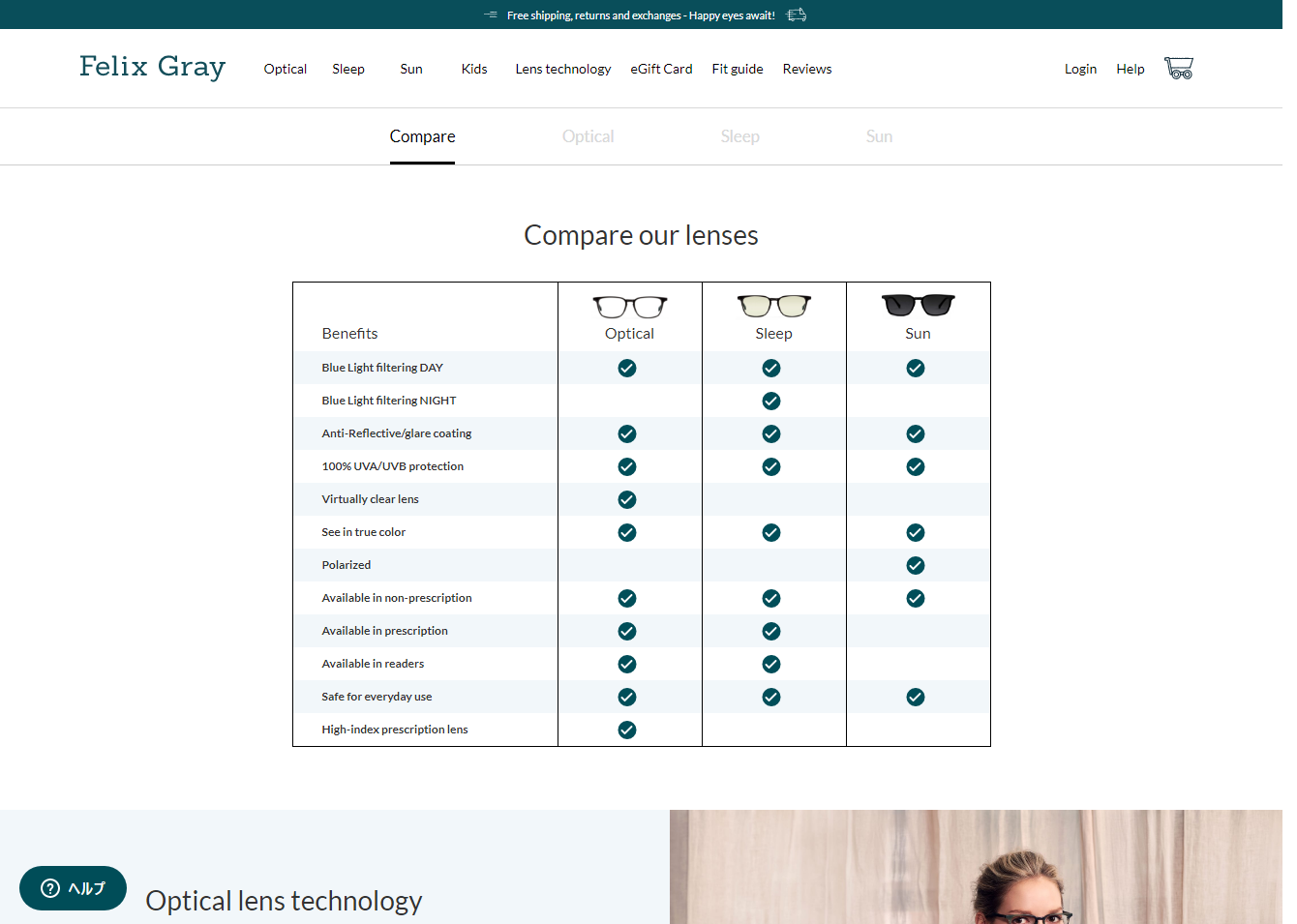This screenshot has width=1297, height=924.
Task: Open the Fit guide link
Action: (x=738, y=69)
